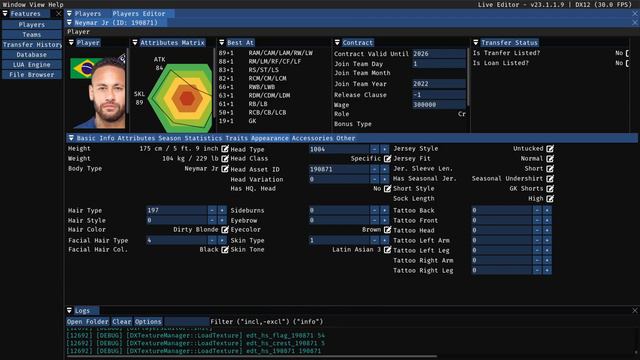Edit the Sock Length icon
The height and width of the screenshot is (360, 640).
tap(550, 199)
